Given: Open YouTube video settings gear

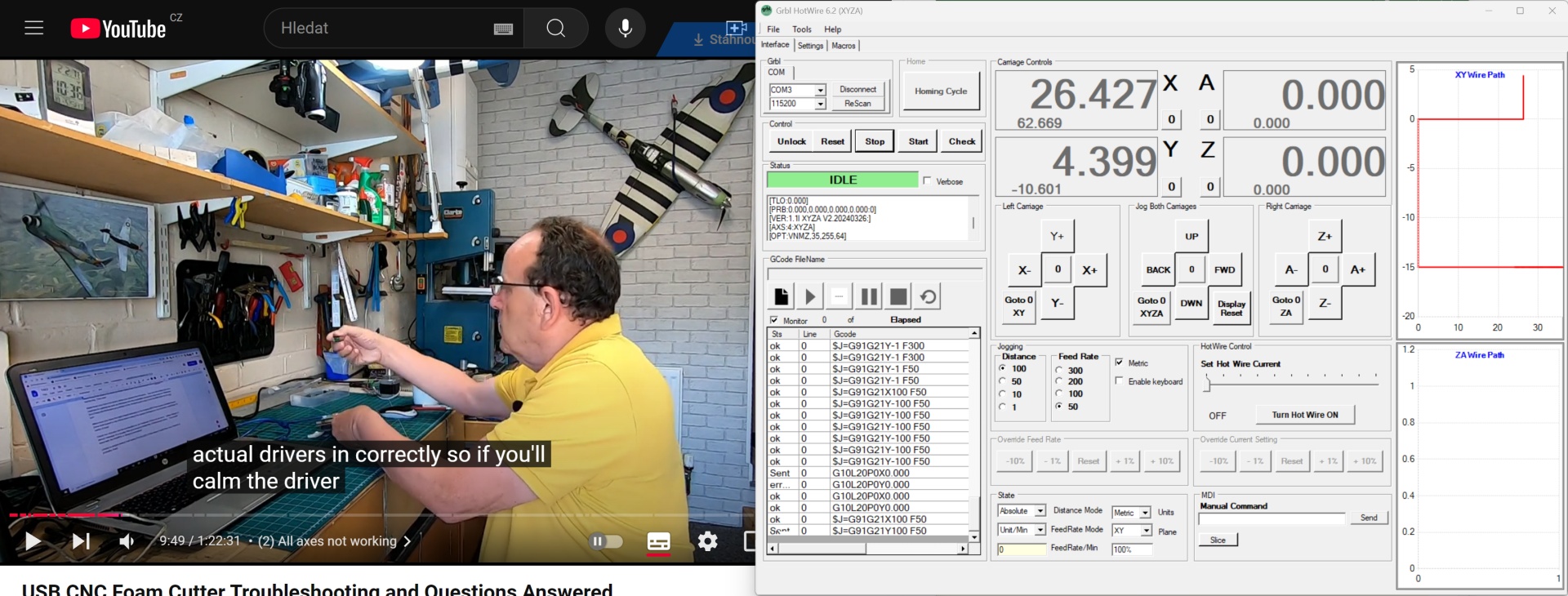Looking at the screenshot, I should coord(707,541).
